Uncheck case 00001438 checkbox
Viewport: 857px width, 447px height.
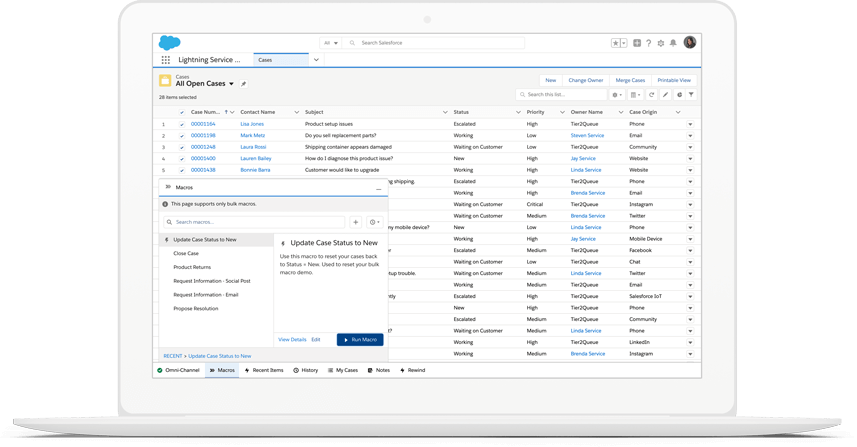pos(182,170)
